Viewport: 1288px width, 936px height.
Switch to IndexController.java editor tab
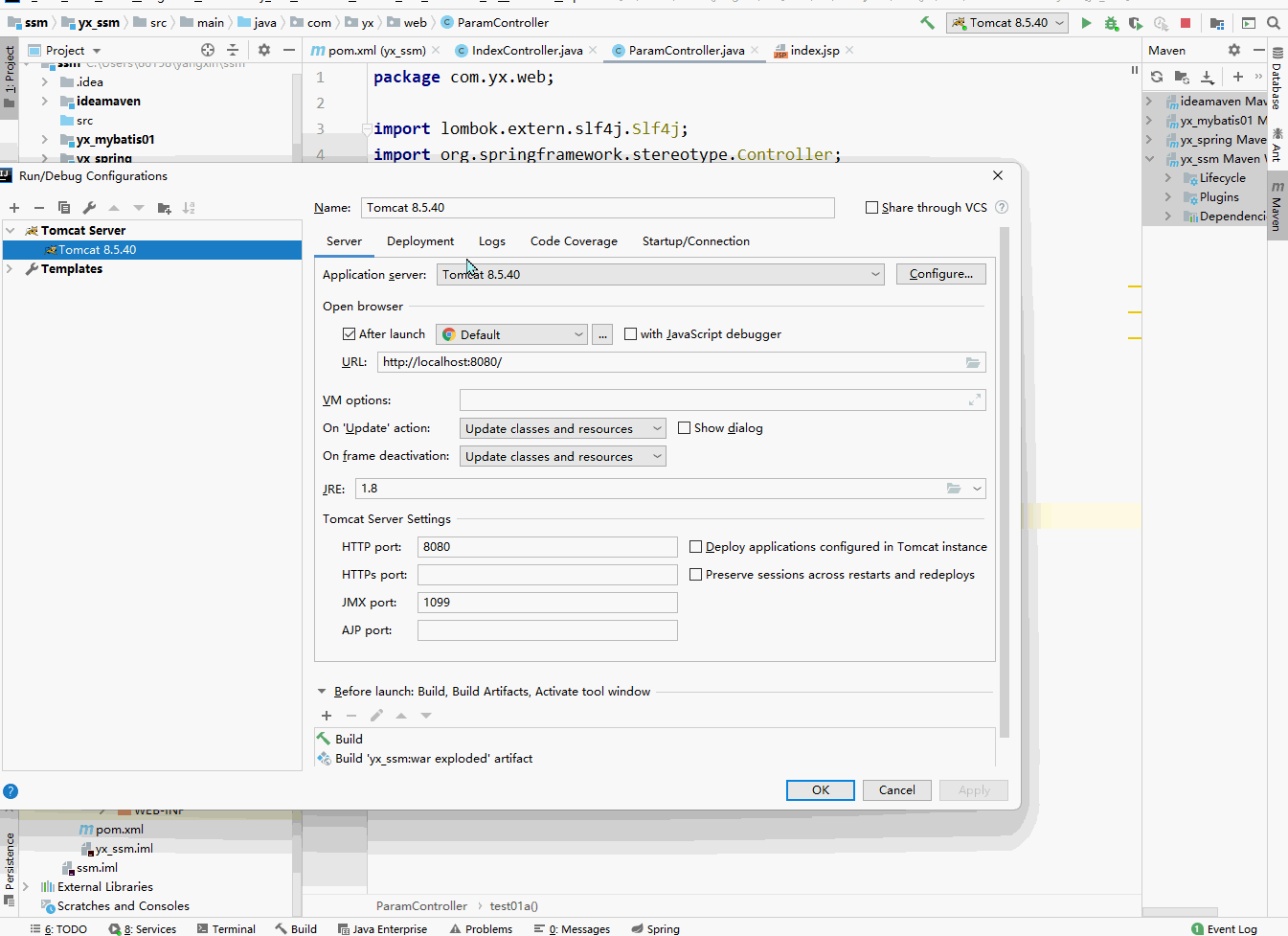coord(526,50)
